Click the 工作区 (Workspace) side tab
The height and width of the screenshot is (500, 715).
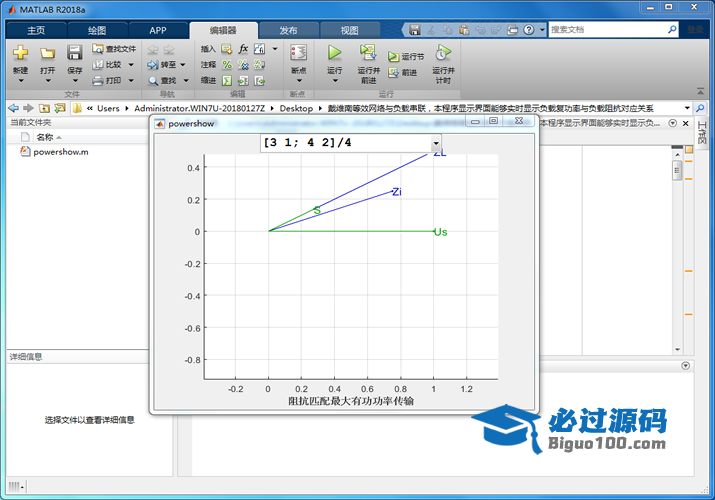tap(702, 133)
